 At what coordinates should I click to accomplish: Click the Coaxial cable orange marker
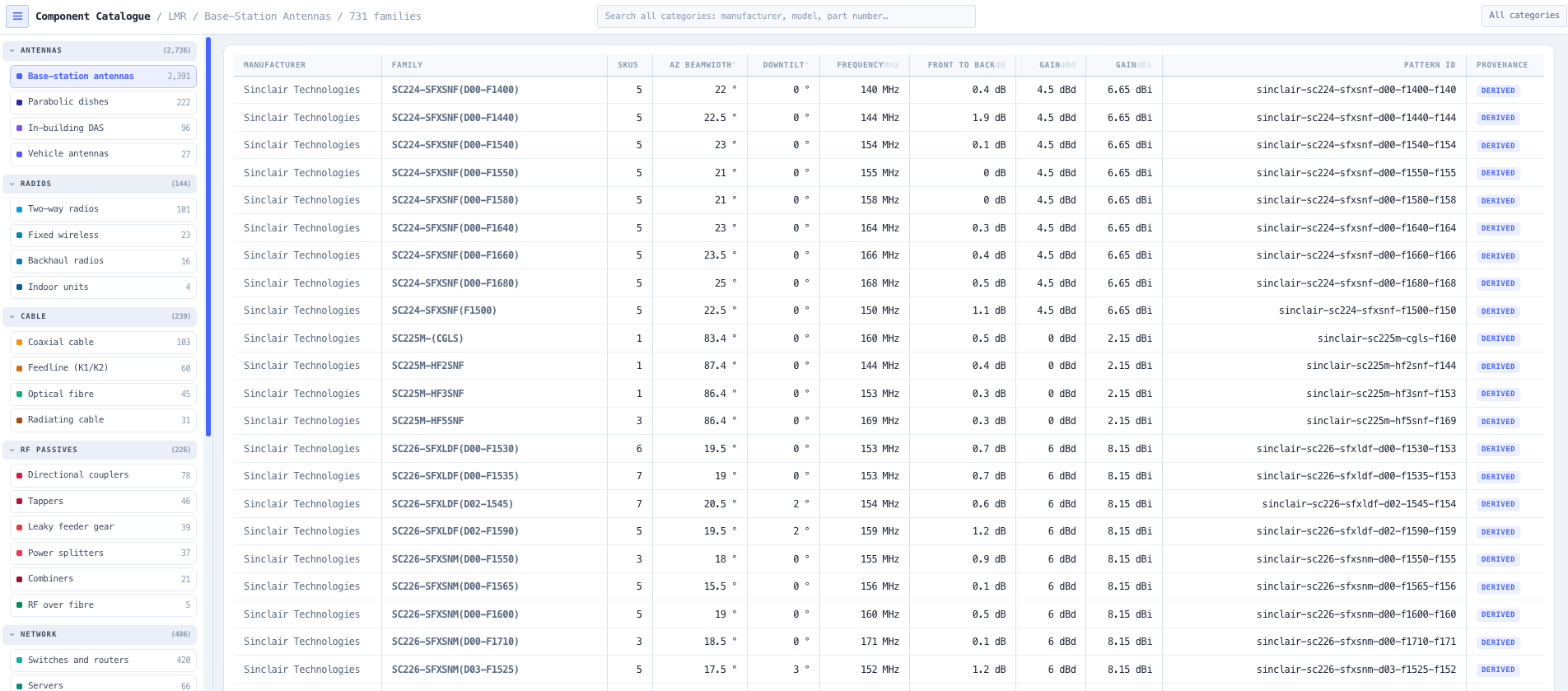[x=19, y=342]
